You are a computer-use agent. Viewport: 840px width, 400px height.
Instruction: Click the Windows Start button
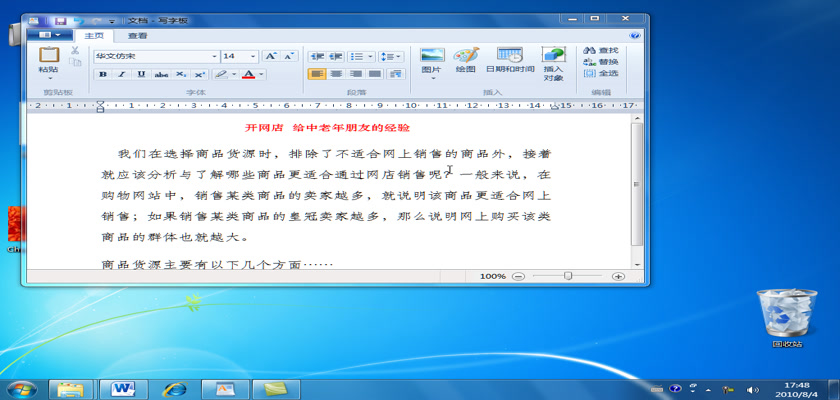click(x=22, y=389)
